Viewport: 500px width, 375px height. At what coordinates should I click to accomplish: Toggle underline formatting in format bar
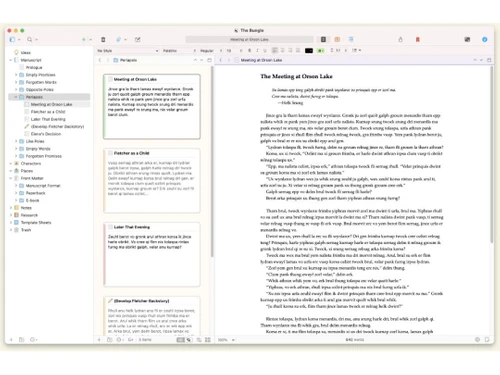click(x=265, y=50)
